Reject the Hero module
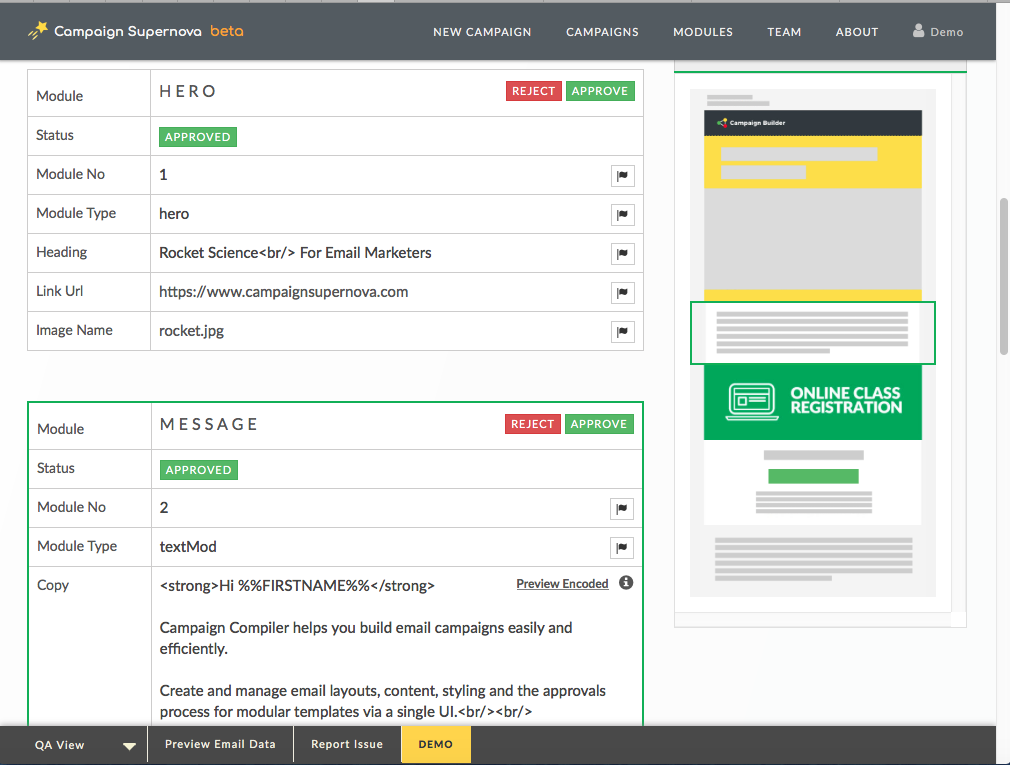This screenshot has width=1010, height=765. [533, 91]
